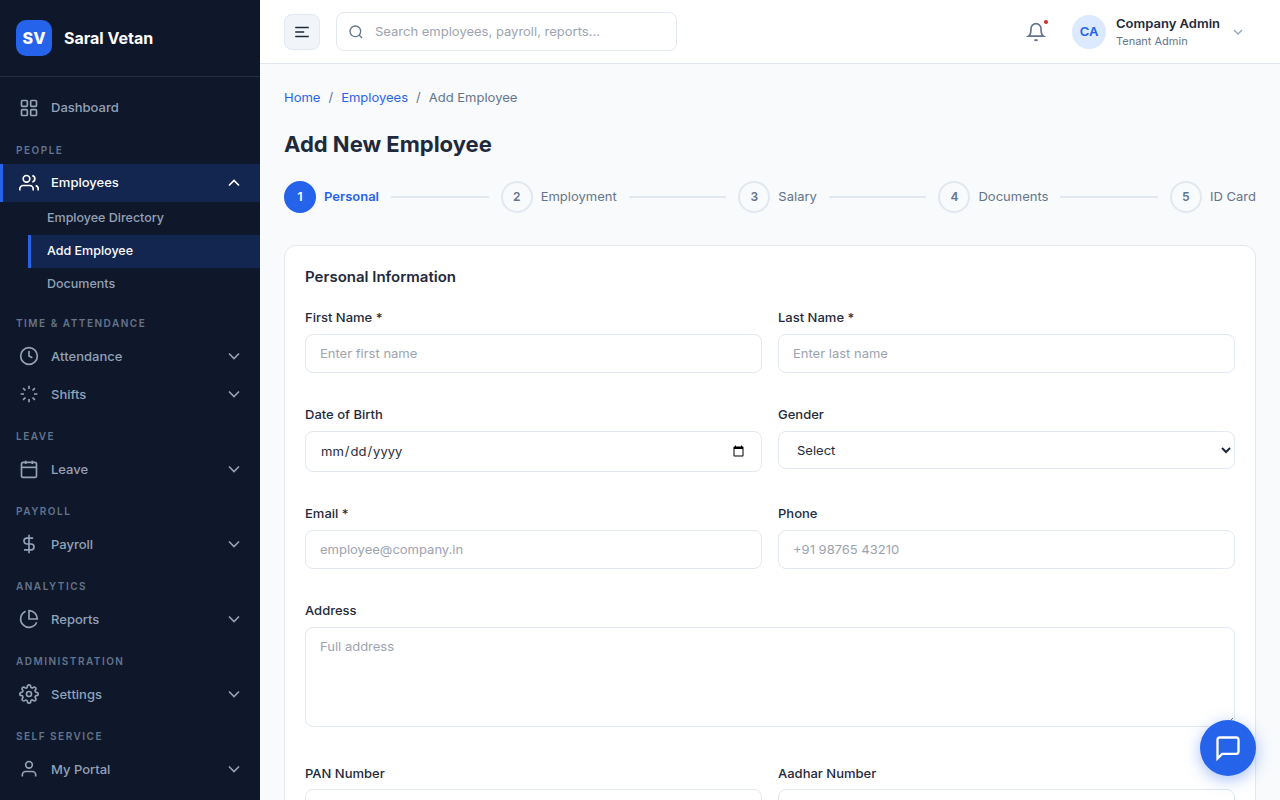The height and width of the screenshot is (800, 1280).
Task: Collapse the Employees submenu chevron
Action: click(x=234, y=183)
